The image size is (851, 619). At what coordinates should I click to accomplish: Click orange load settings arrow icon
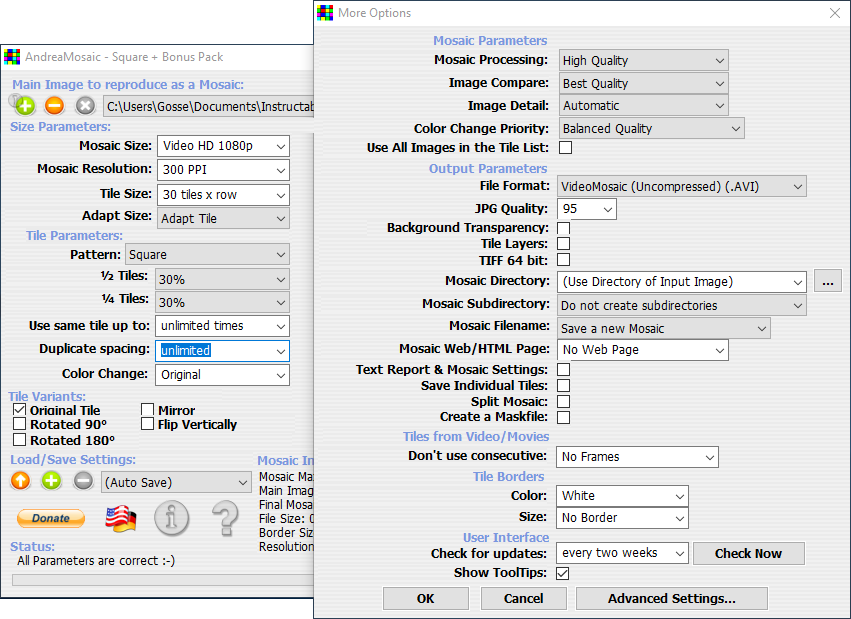21,481
